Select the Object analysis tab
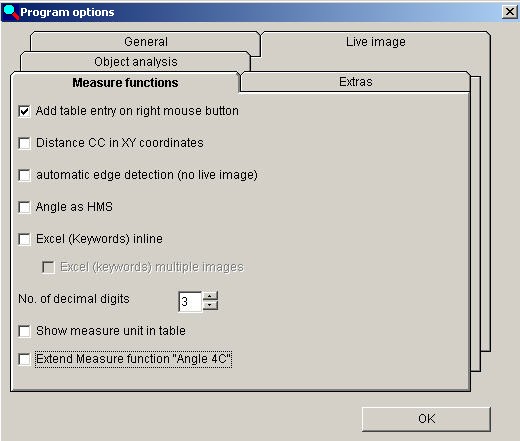The width and height of the screenshot is (520, 441). (136, 62)
